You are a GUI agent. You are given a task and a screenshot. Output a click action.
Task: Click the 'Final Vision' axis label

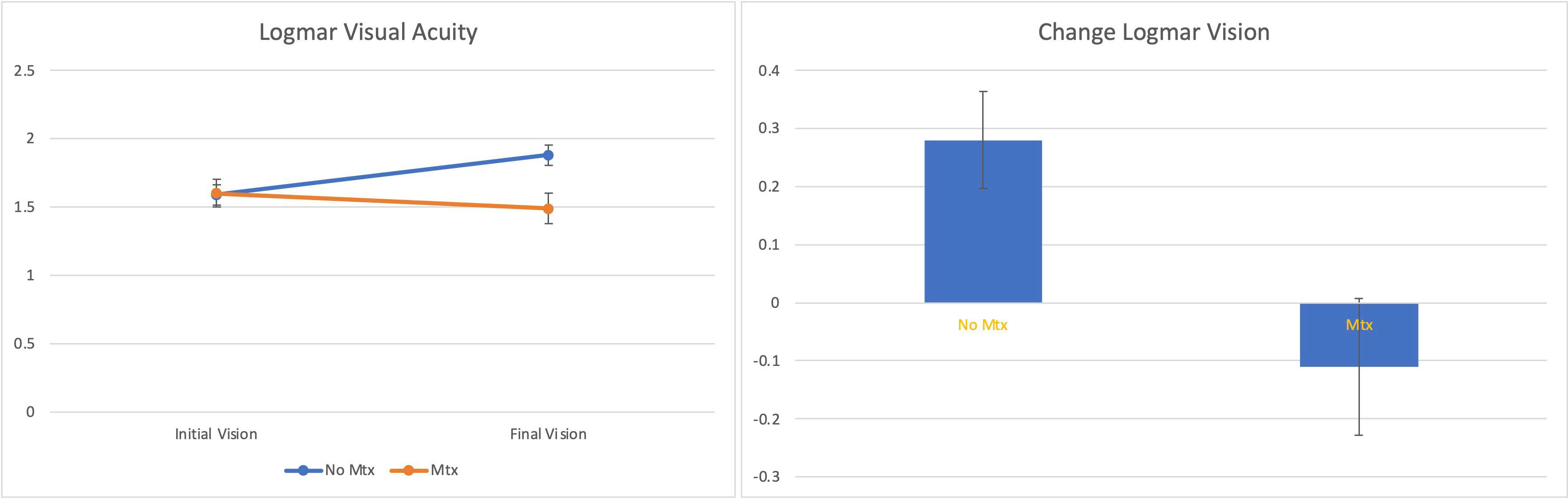coord(548,434)
